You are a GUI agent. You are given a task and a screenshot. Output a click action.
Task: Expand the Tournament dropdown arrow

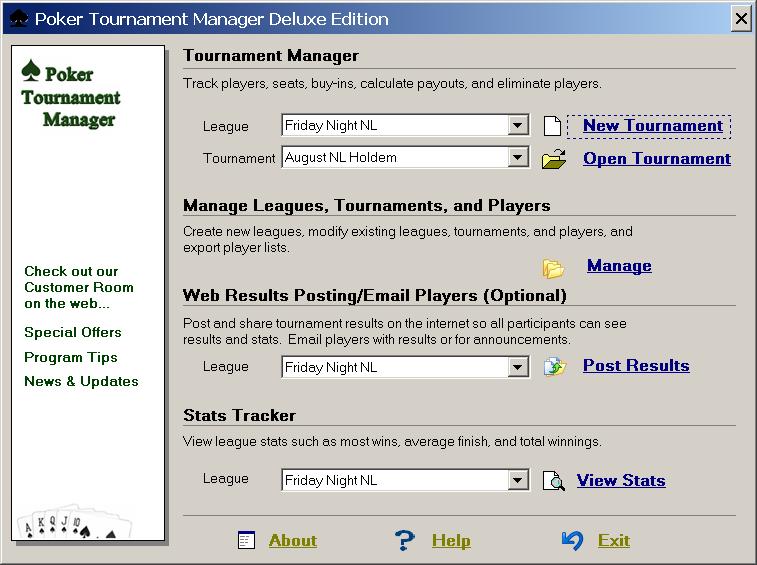point(518,157)
